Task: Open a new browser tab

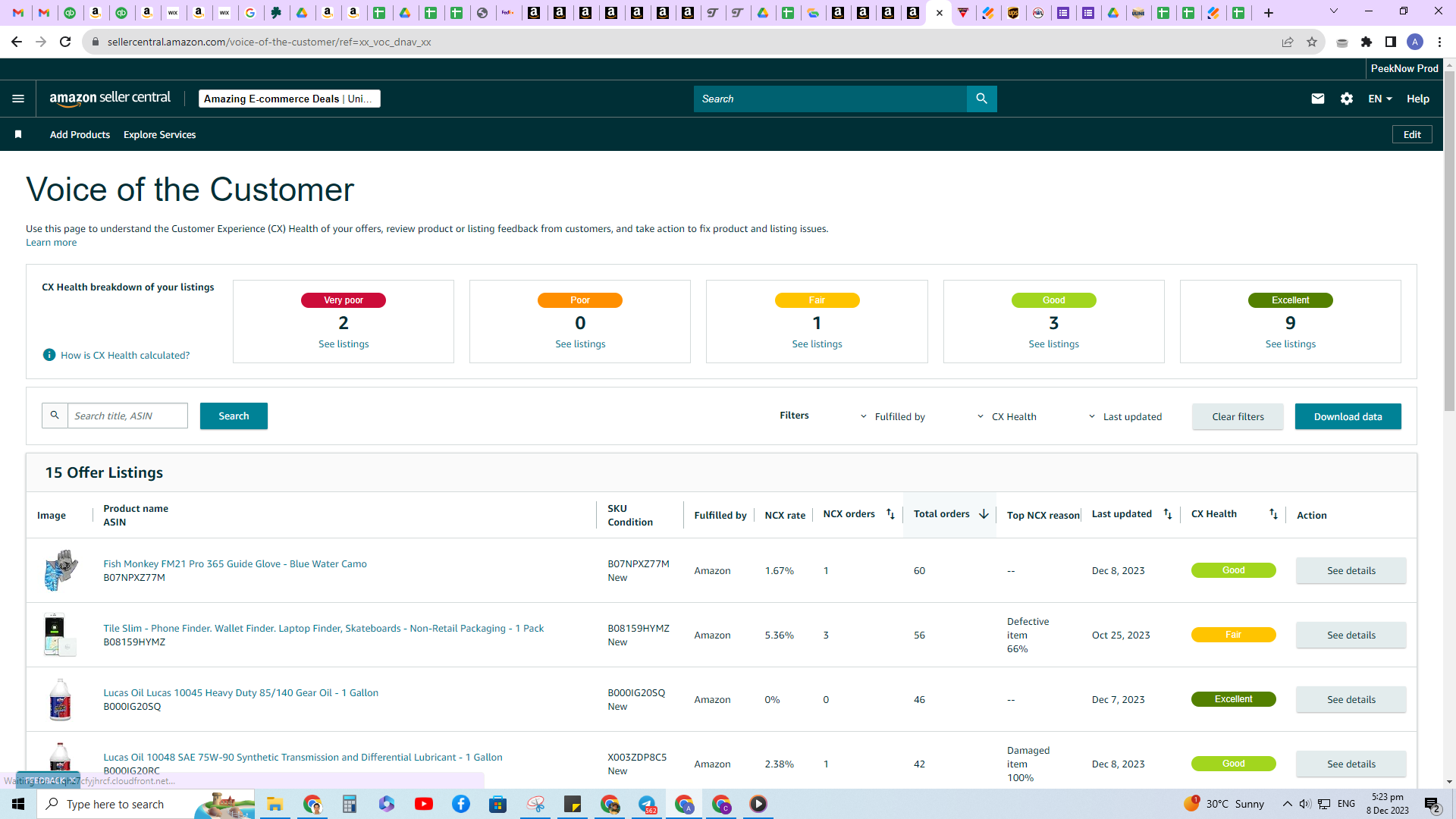Action: [1268, 13]
